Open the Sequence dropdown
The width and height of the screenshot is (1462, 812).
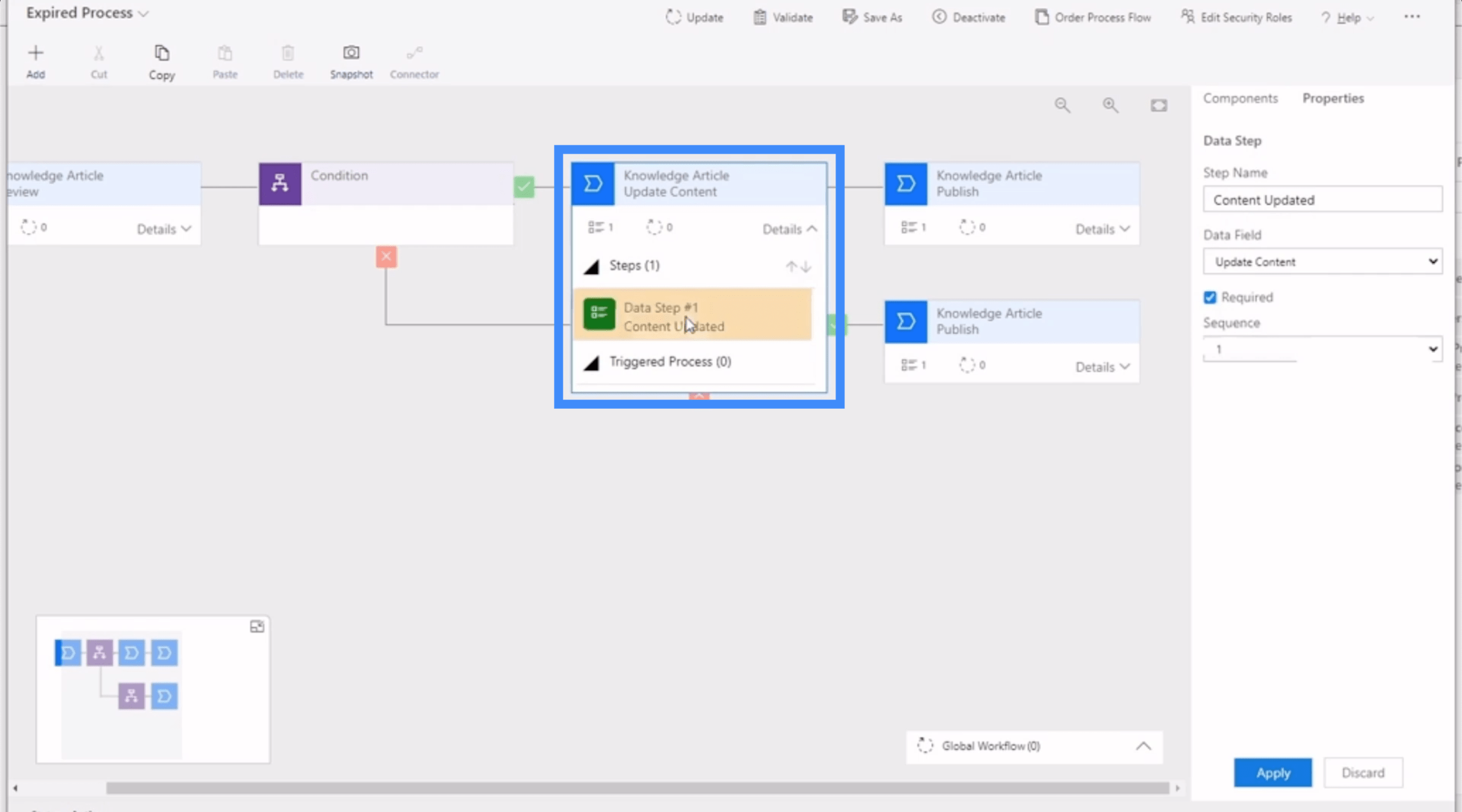pyautogui.click(x=1323, y=349)
